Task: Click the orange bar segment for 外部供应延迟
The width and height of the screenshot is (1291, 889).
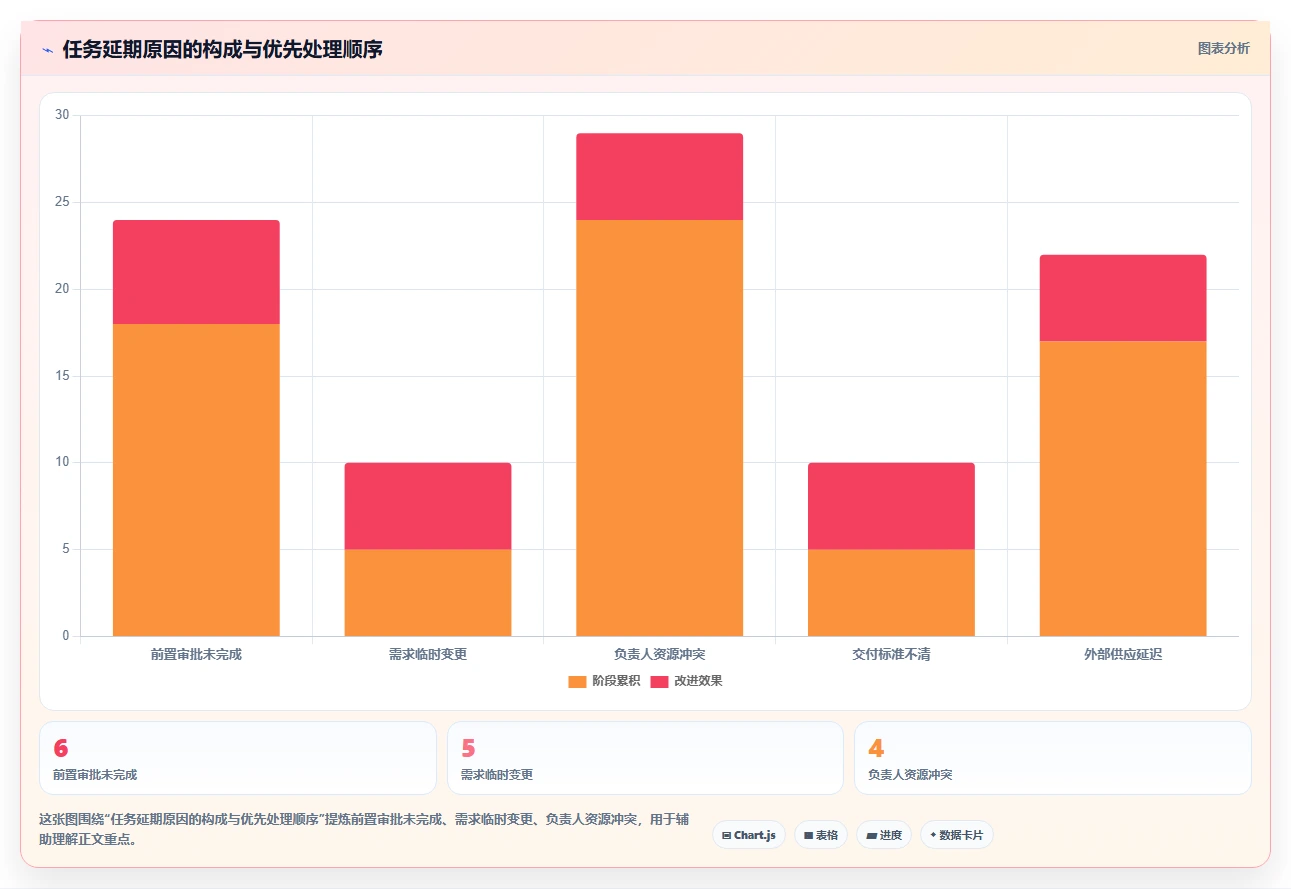Action: tap(1123, 488)
